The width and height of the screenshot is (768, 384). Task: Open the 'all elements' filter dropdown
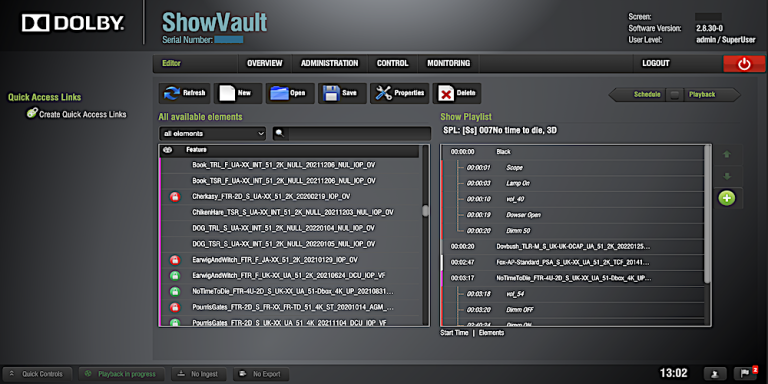click(213, 133)
